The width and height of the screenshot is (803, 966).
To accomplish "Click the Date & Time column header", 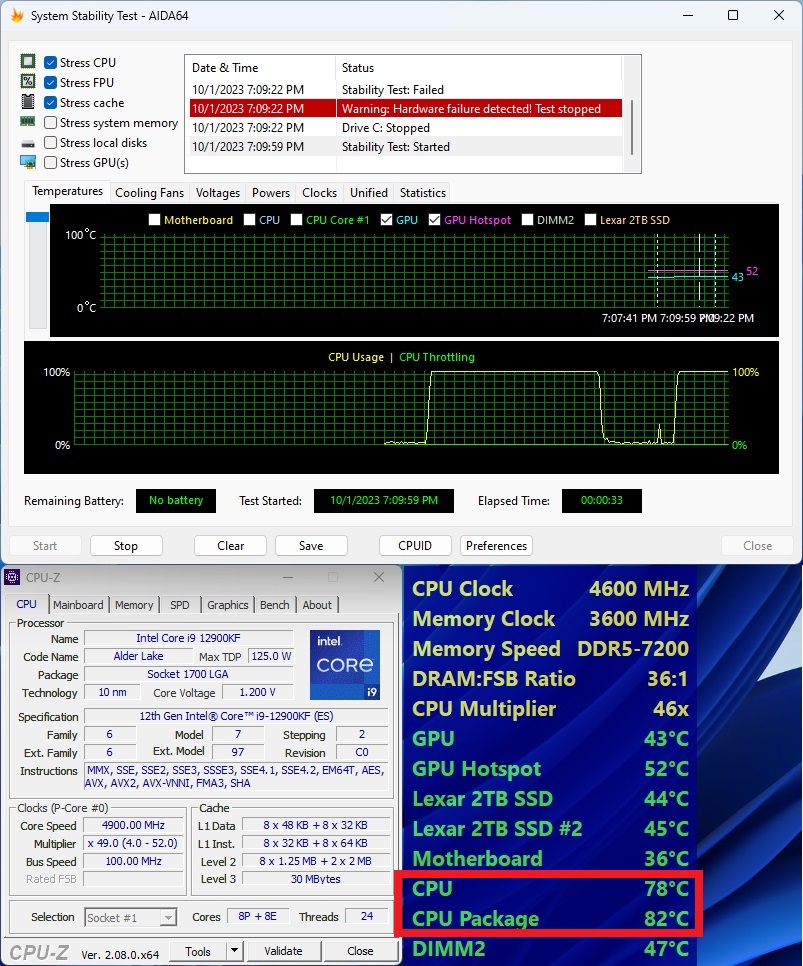I will [x=261, y=68].
